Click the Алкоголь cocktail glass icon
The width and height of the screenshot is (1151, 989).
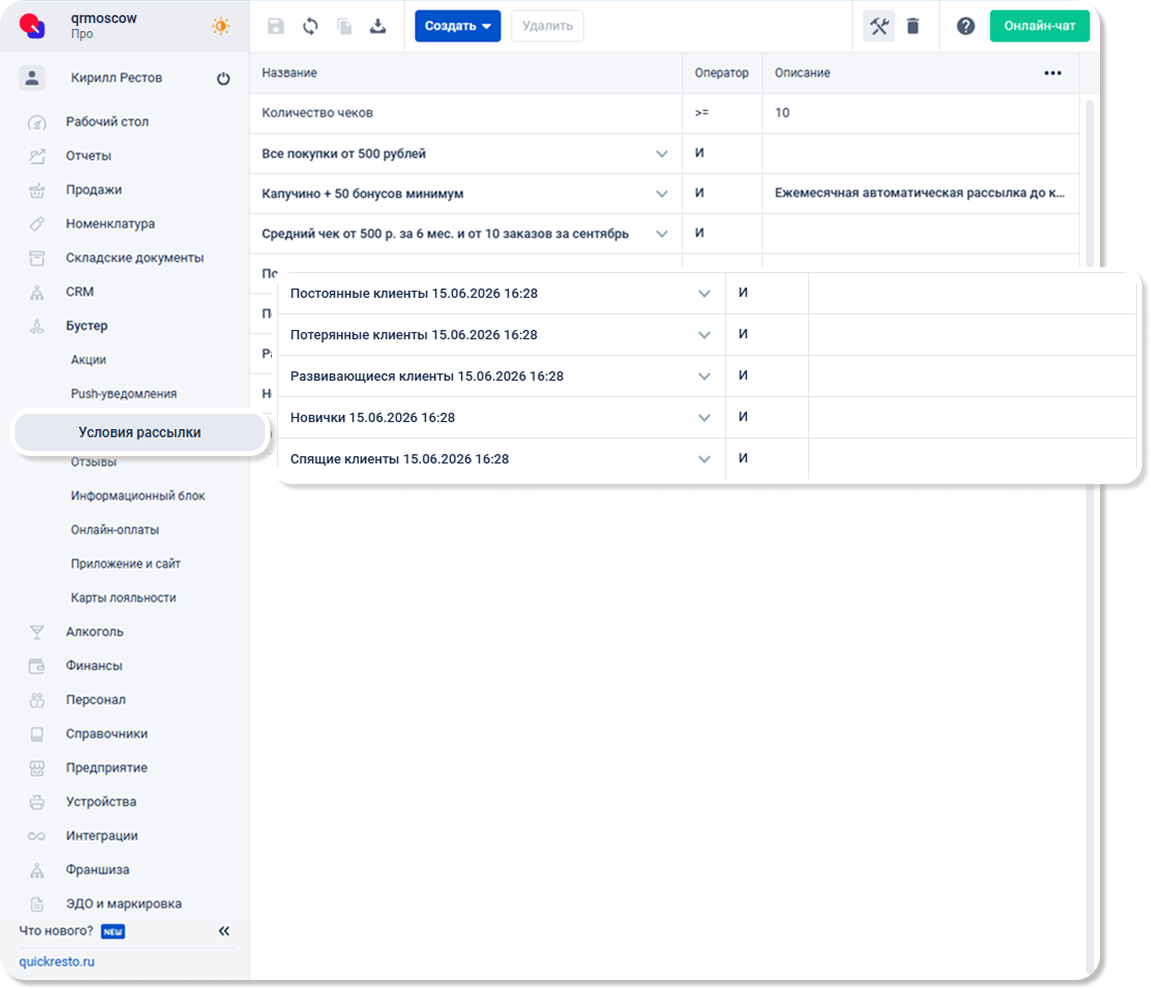(x=37, y=632)
